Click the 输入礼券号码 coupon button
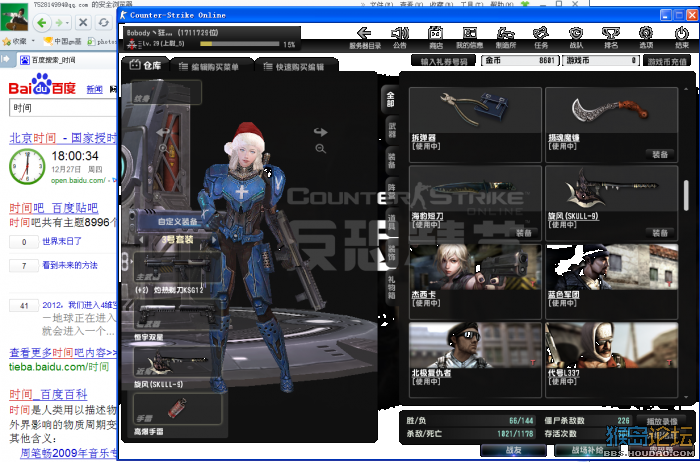This screenshot has width=700, height=462. coord(444,61)
